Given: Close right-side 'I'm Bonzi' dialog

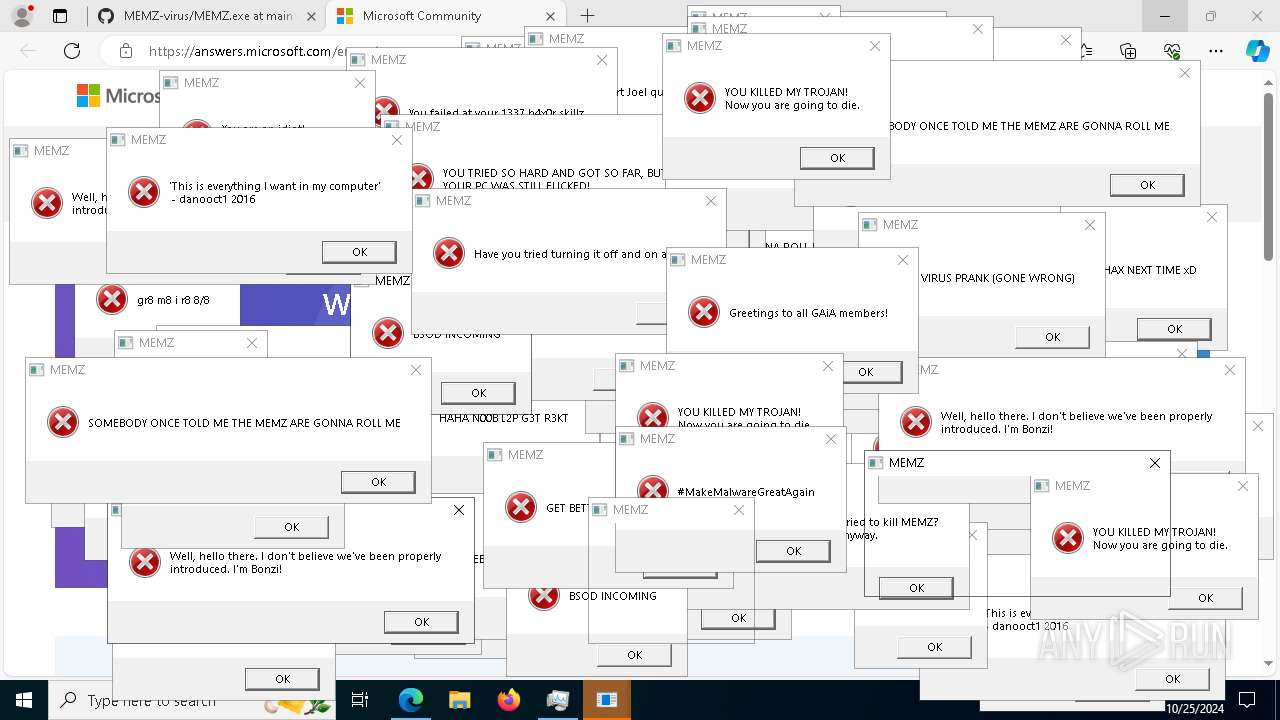Looking at the screenshot, I should pyautogui.click(x=1231, y=370).
